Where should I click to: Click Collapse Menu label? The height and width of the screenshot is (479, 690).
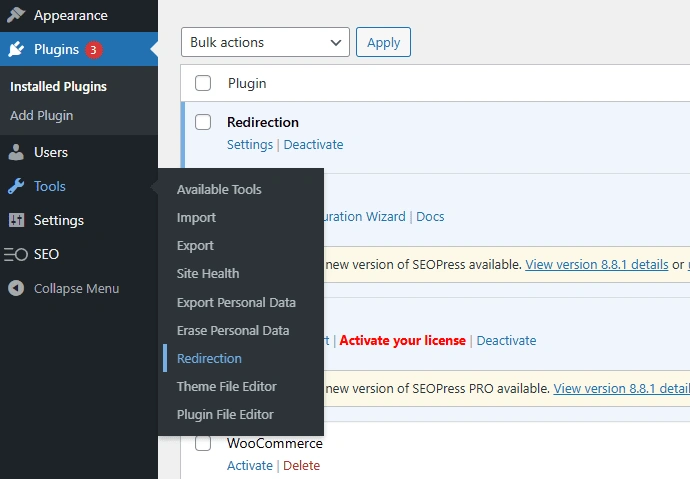pyautogui.click(x=77, y=289)
